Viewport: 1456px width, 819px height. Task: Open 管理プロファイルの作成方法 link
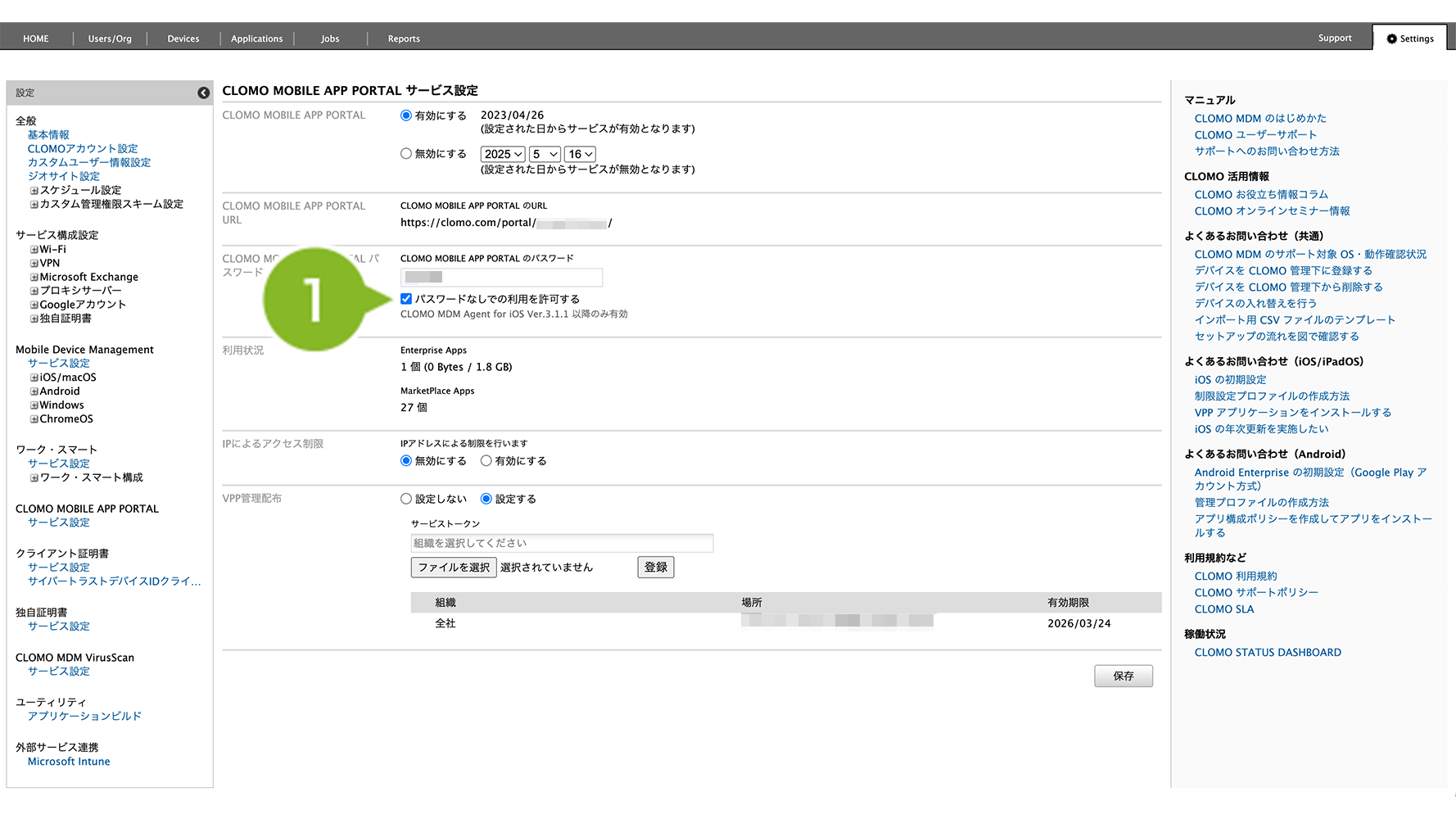1262,503
